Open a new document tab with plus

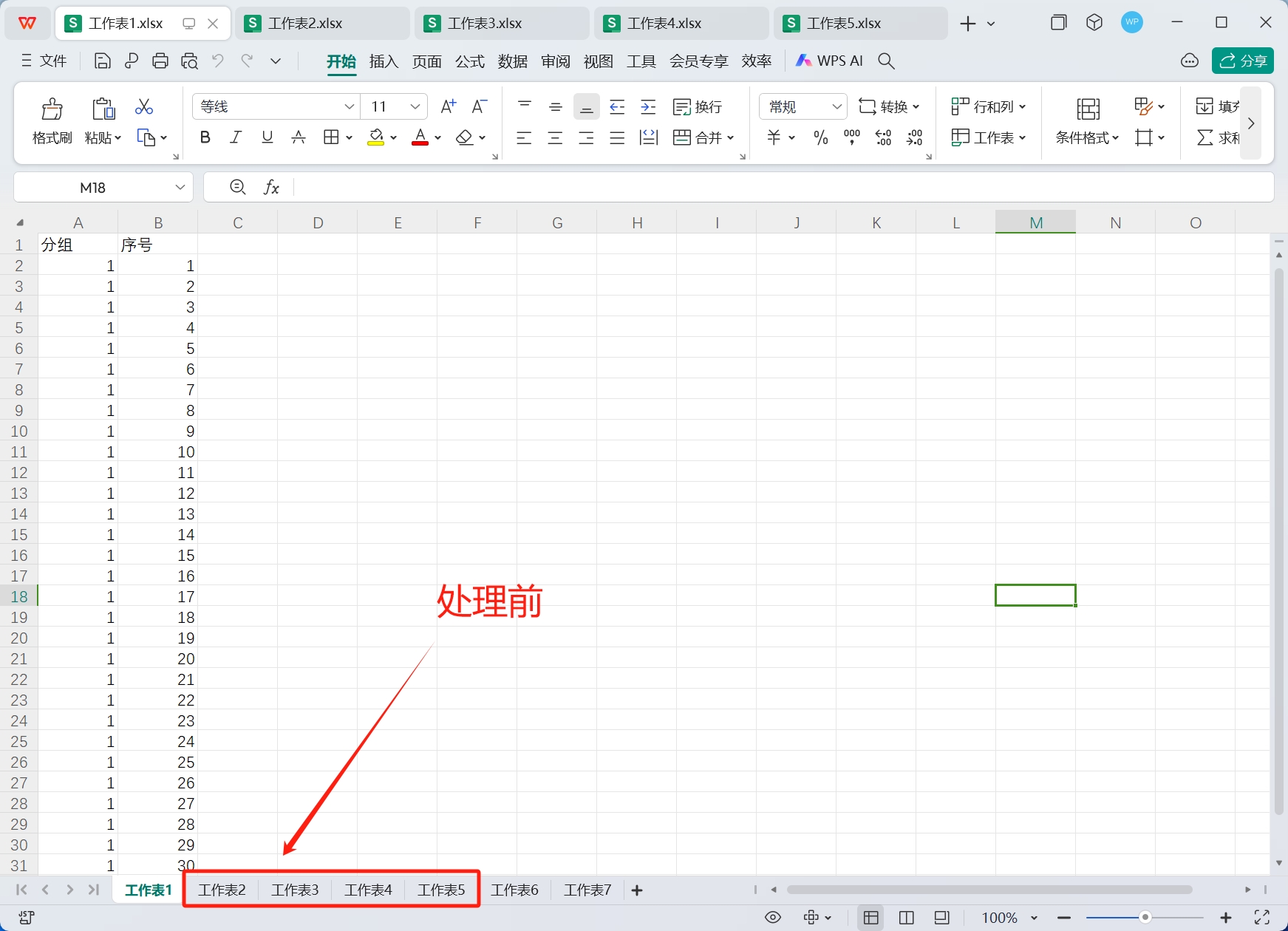point(968,24)
